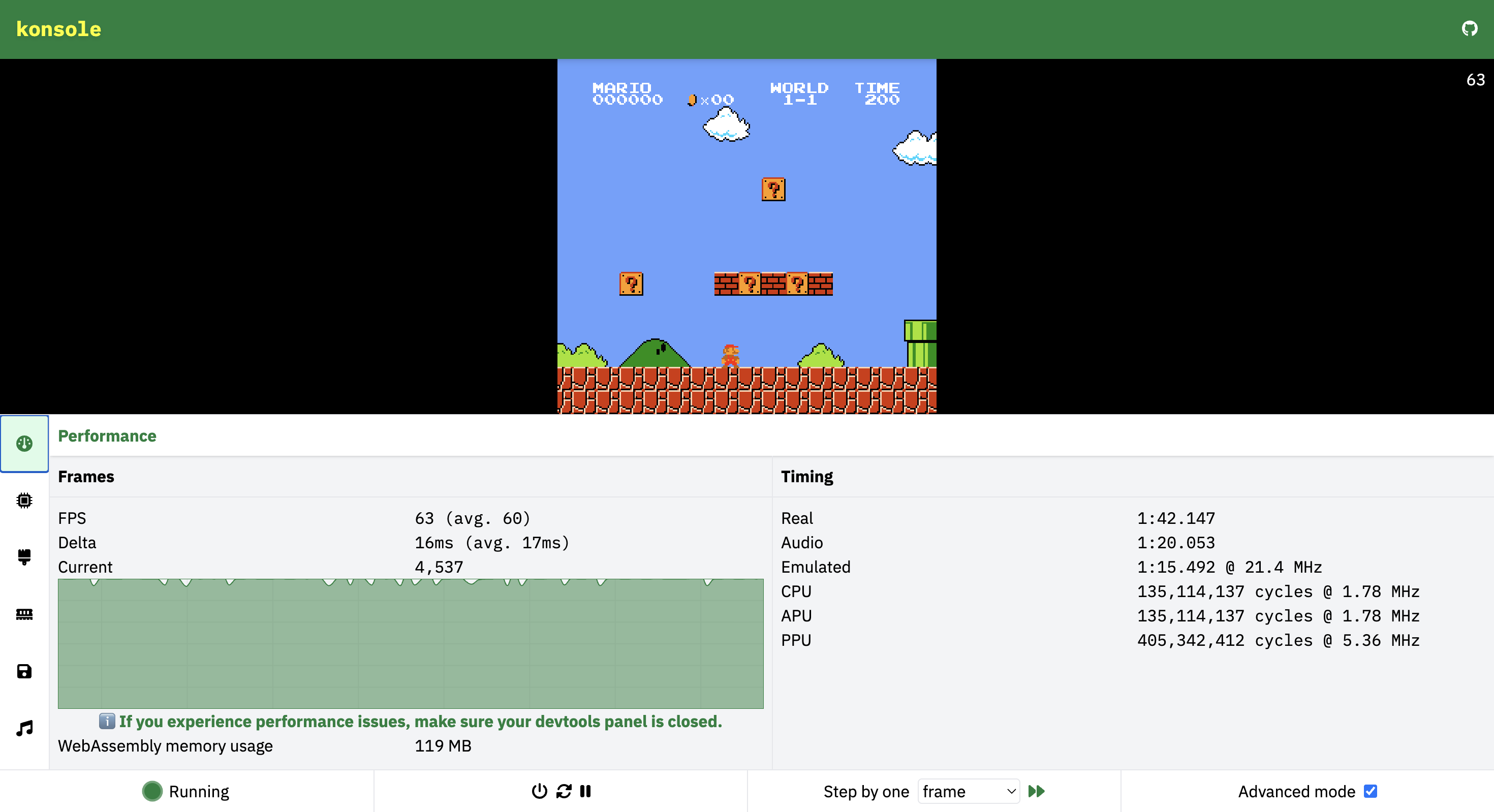This screenshot has width=1494, height=812.
Task: Open the audio music note sidebar panel
Action: pos(24,728)
